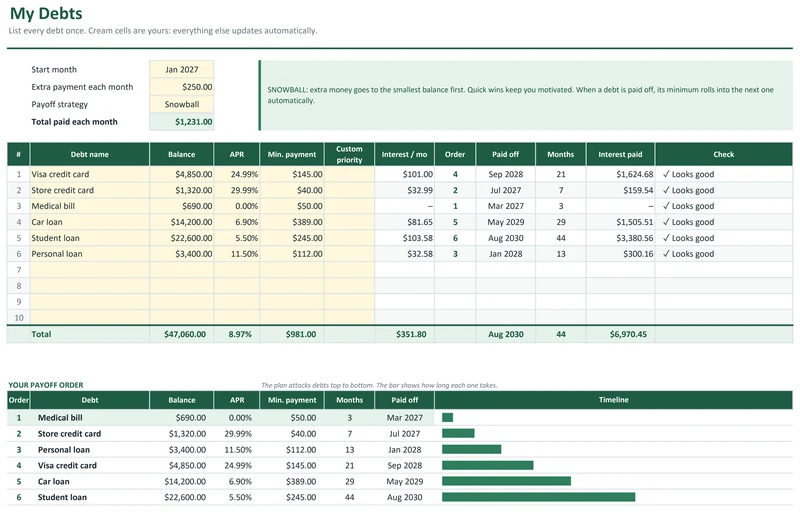
Task: Select Store credit card balance $1,320.00 in debts table
Action: [182, 190]
